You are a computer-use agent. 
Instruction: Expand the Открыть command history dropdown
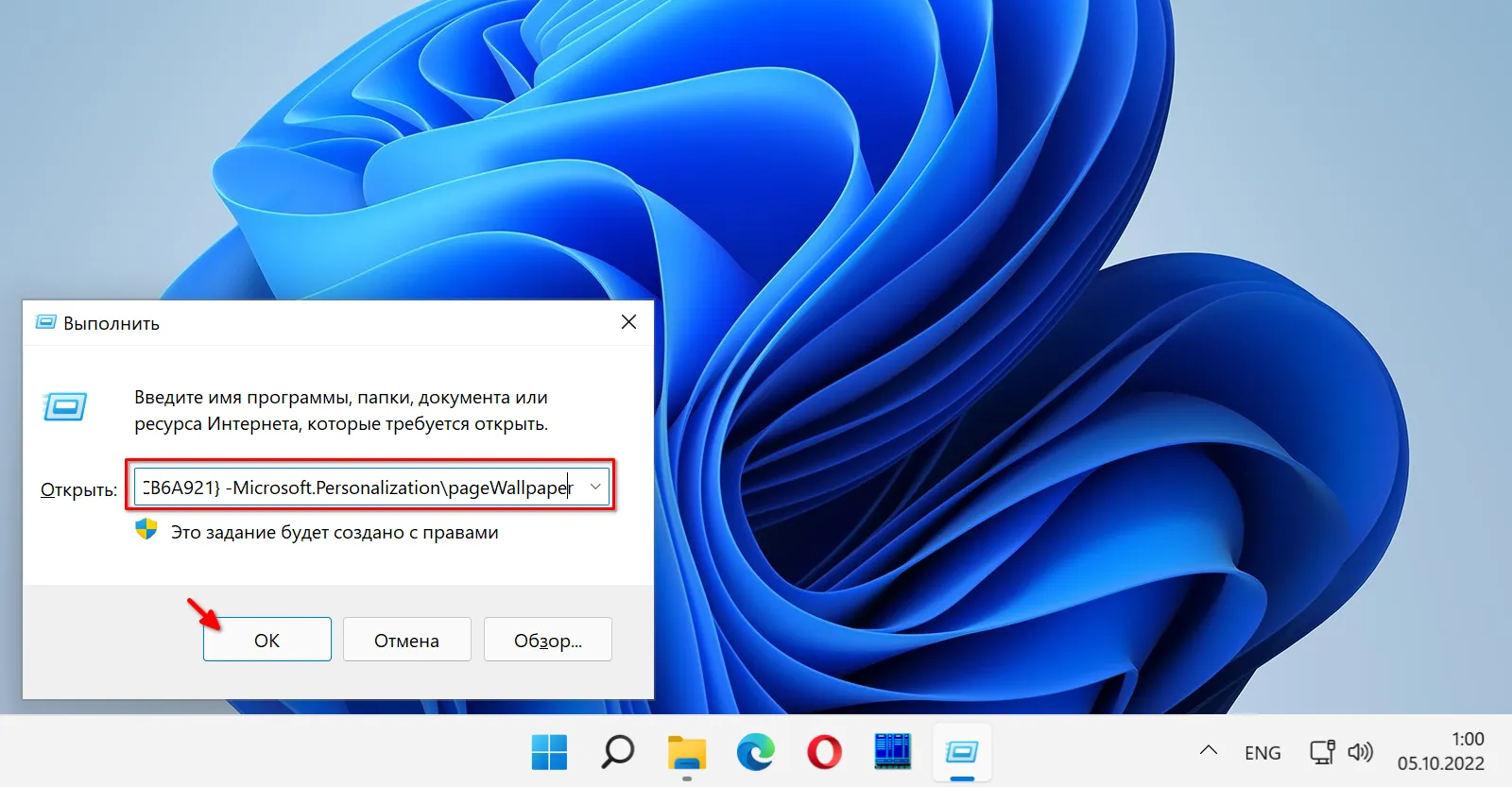(x=595, y=487)
